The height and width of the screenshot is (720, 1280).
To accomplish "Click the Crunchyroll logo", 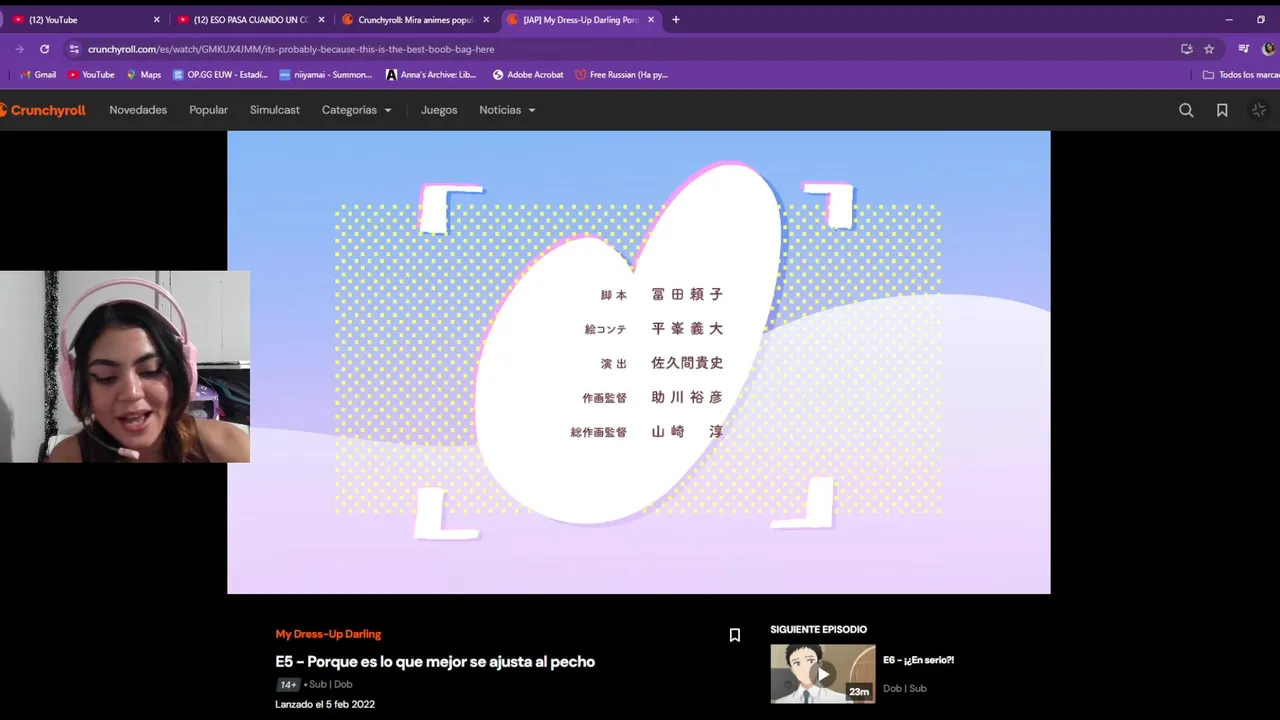I will [x=42, y=110].
